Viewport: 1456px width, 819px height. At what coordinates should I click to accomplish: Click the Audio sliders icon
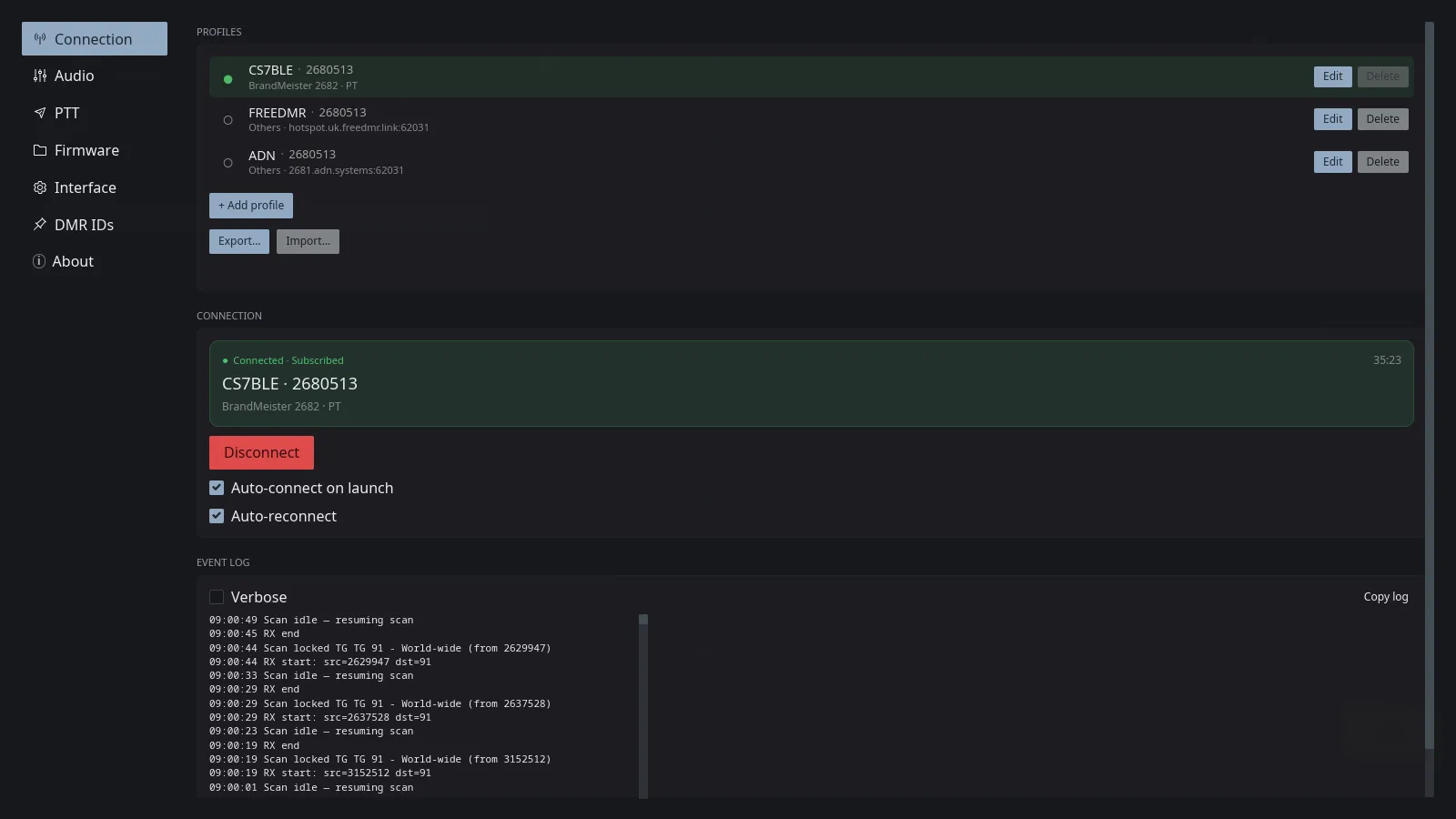40,76
